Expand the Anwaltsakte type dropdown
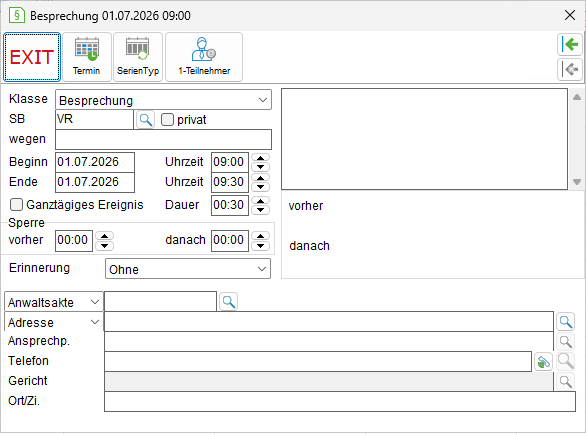This screenshot has height=435, width=586. click(53, 302)
